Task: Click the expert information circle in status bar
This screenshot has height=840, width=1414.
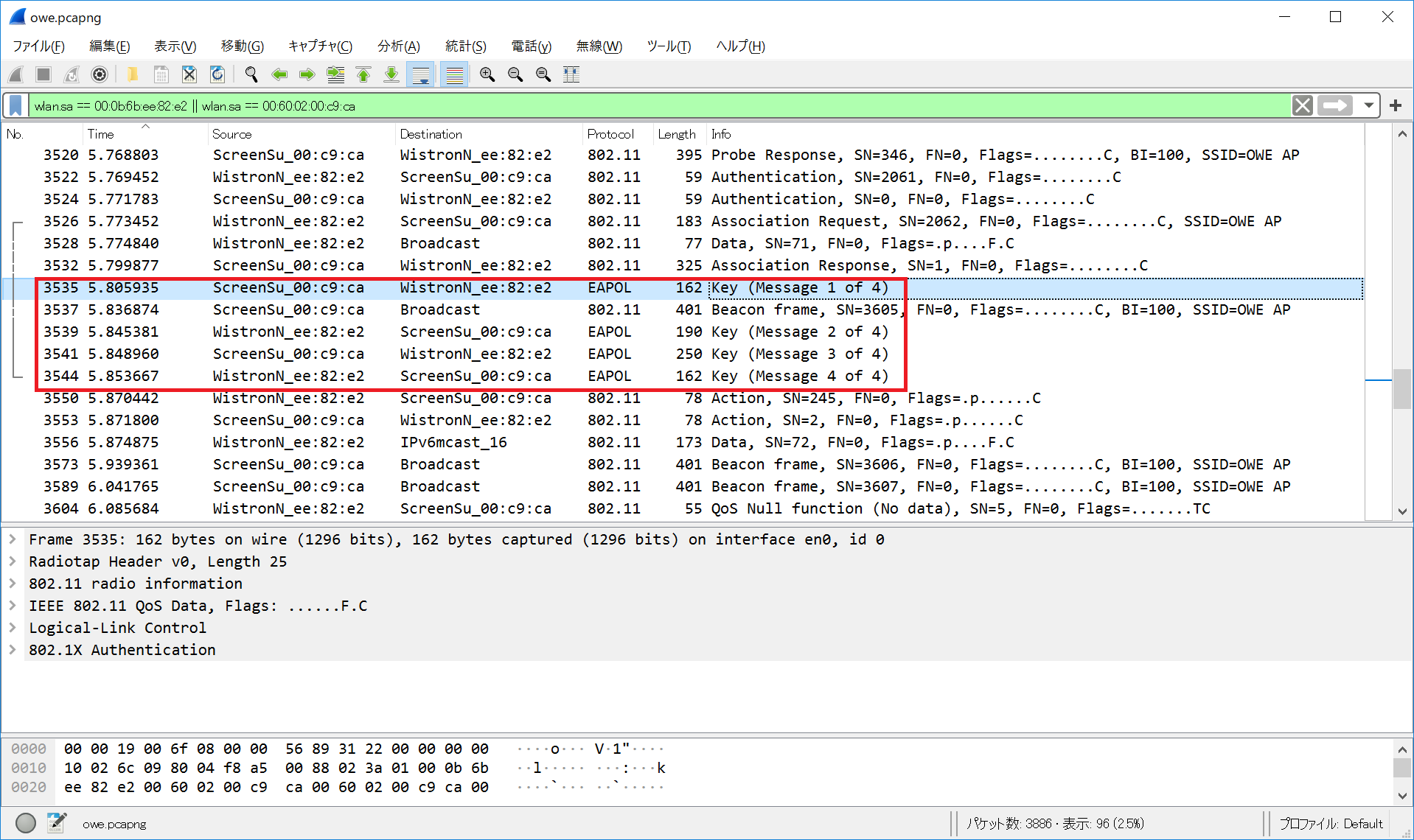Action: [x=26, y=823]
